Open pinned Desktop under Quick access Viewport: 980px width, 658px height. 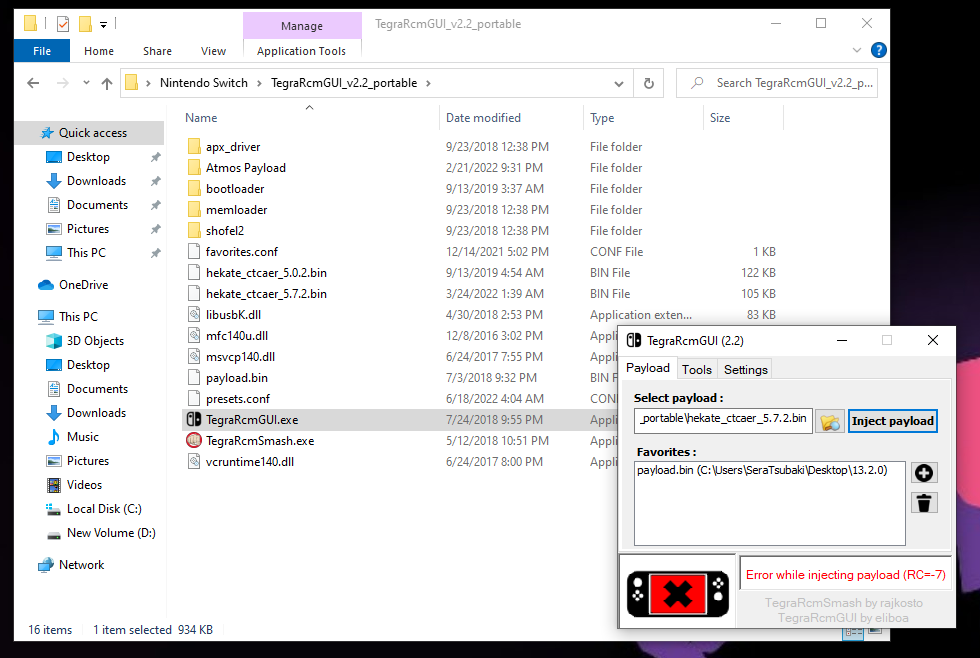[88, 157]
